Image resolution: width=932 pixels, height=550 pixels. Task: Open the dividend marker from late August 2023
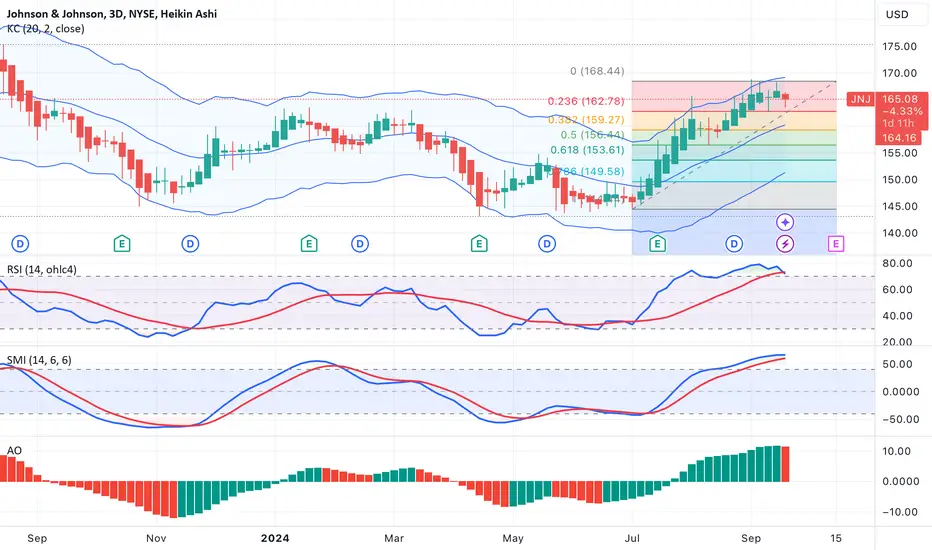click(20, 244)
